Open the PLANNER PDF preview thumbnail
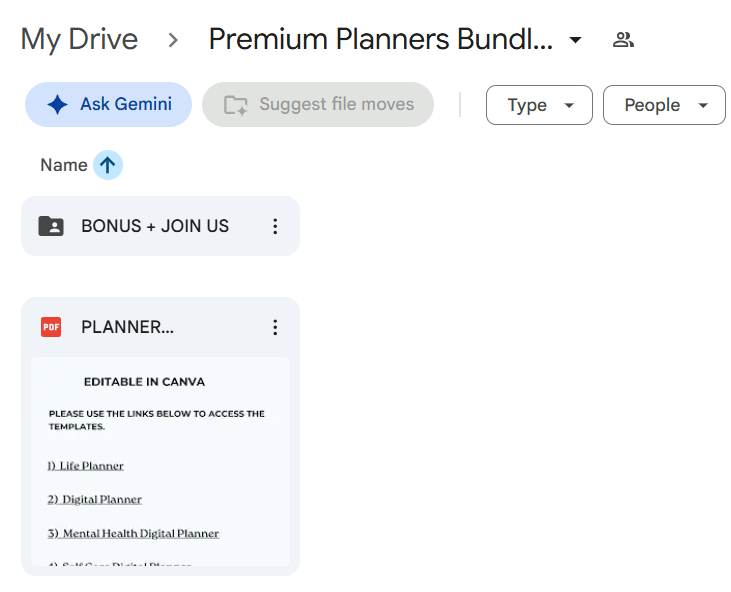731x592 pixels. (x=160, y=461)
